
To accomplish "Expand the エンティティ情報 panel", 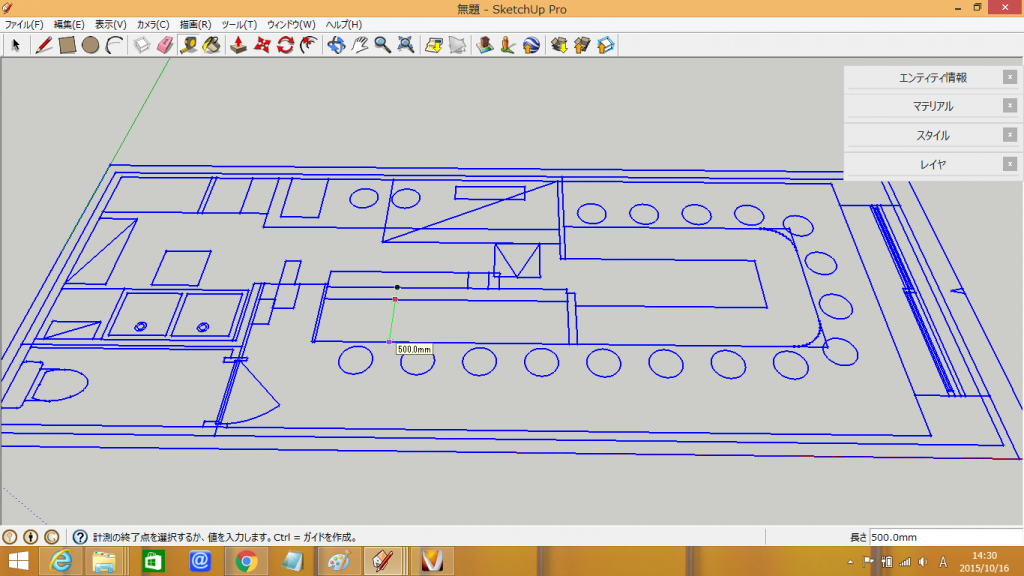I will pos(932,77).
